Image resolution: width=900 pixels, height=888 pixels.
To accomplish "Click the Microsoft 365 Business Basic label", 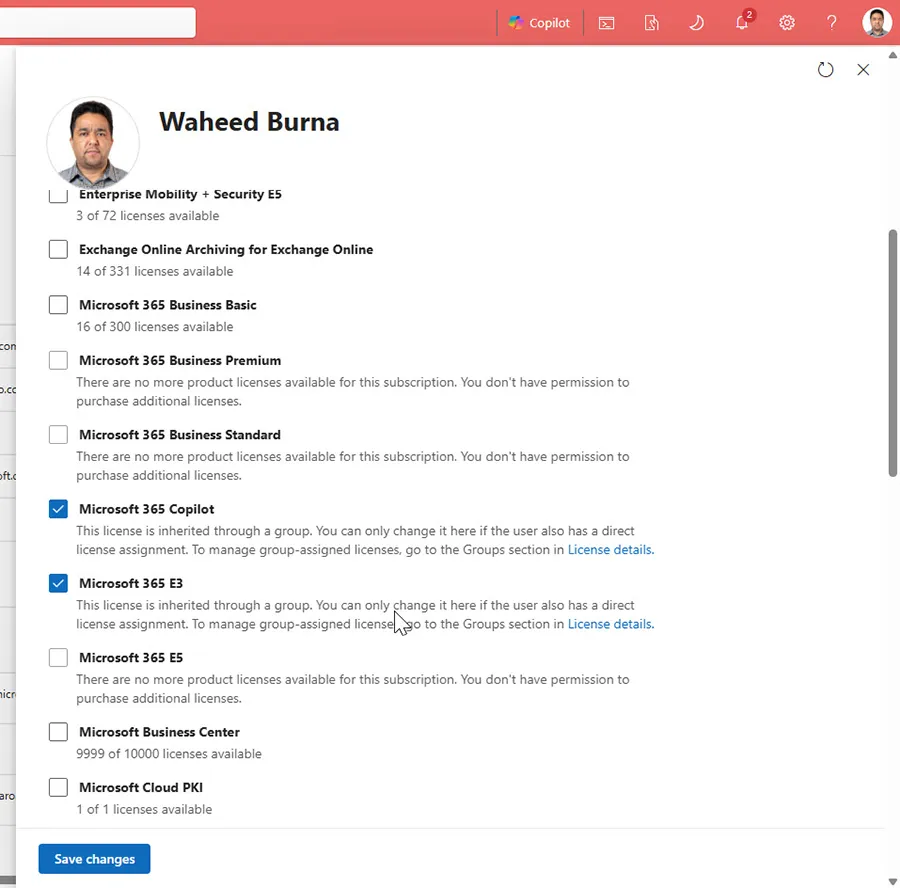I will [168, 305].
